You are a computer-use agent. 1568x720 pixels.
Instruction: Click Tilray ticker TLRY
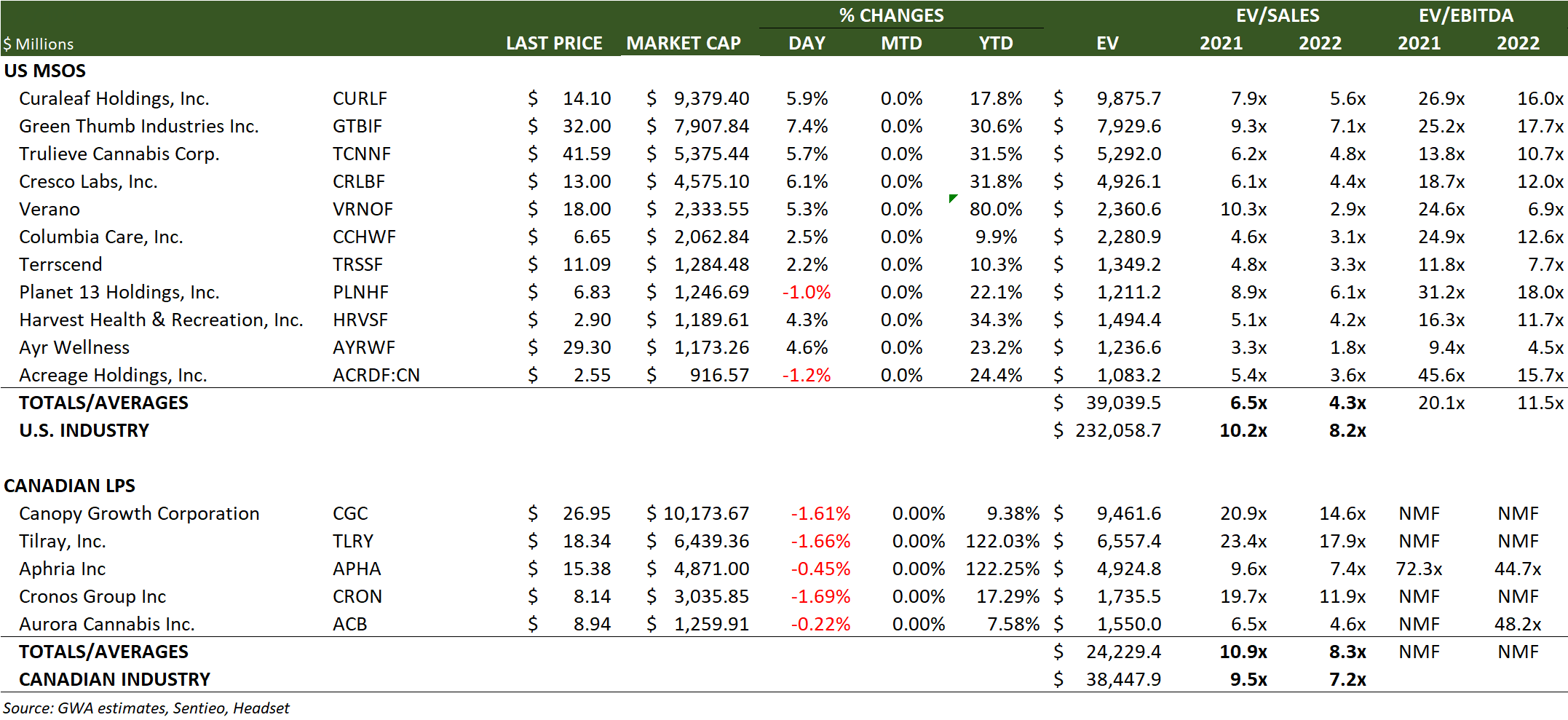[x=353, y=541]
